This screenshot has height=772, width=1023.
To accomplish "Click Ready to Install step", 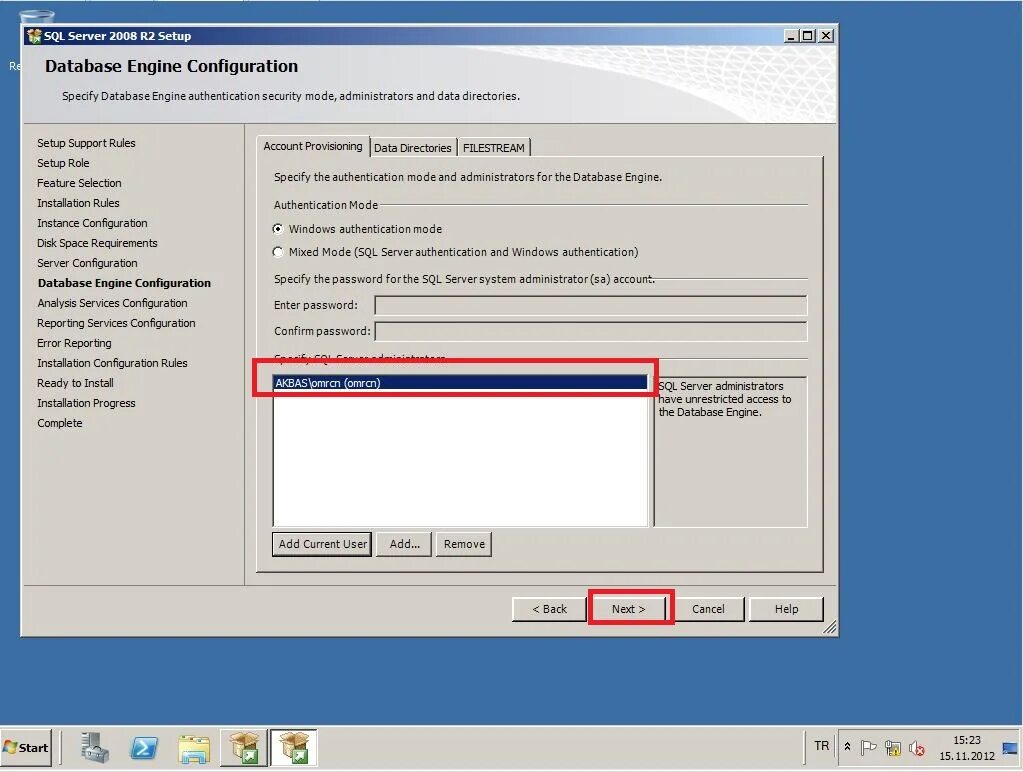I will pyautogui.click(x=75, y=383).
